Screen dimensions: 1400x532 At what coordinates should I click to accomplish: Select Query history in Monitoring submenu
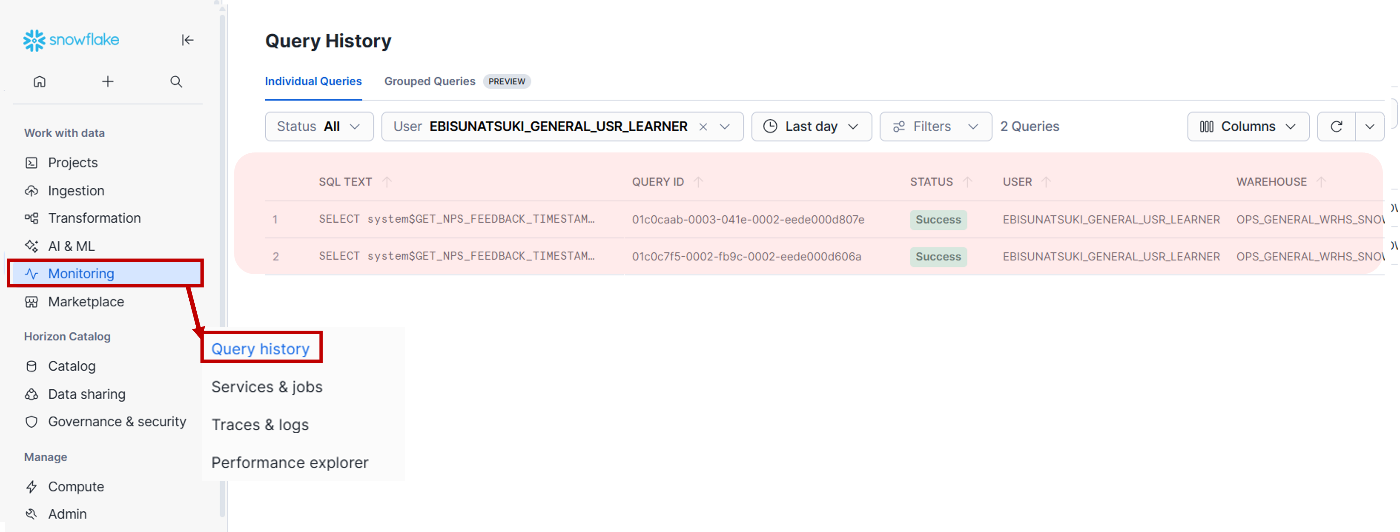pyautogui.click(x=261, y=349)
